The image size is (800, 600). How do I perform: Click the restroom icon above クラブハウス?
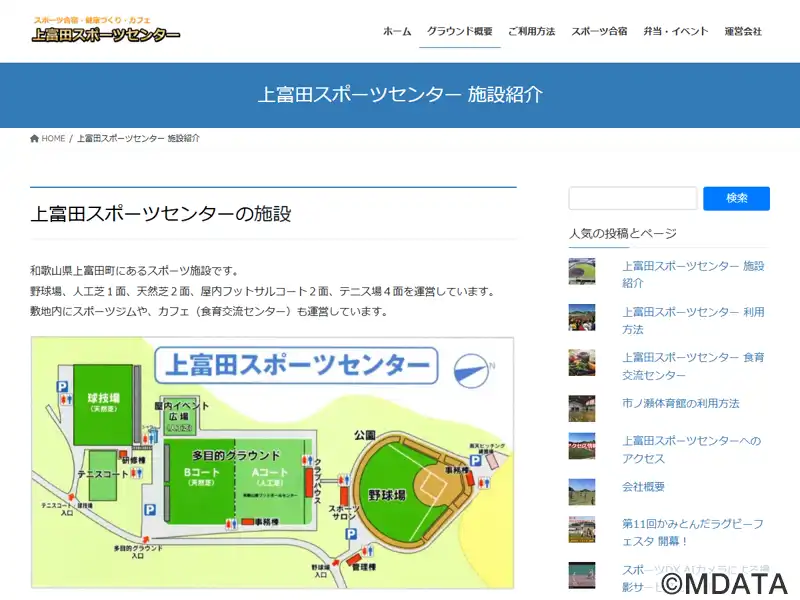pyautogui.click(x=308, y=461)
